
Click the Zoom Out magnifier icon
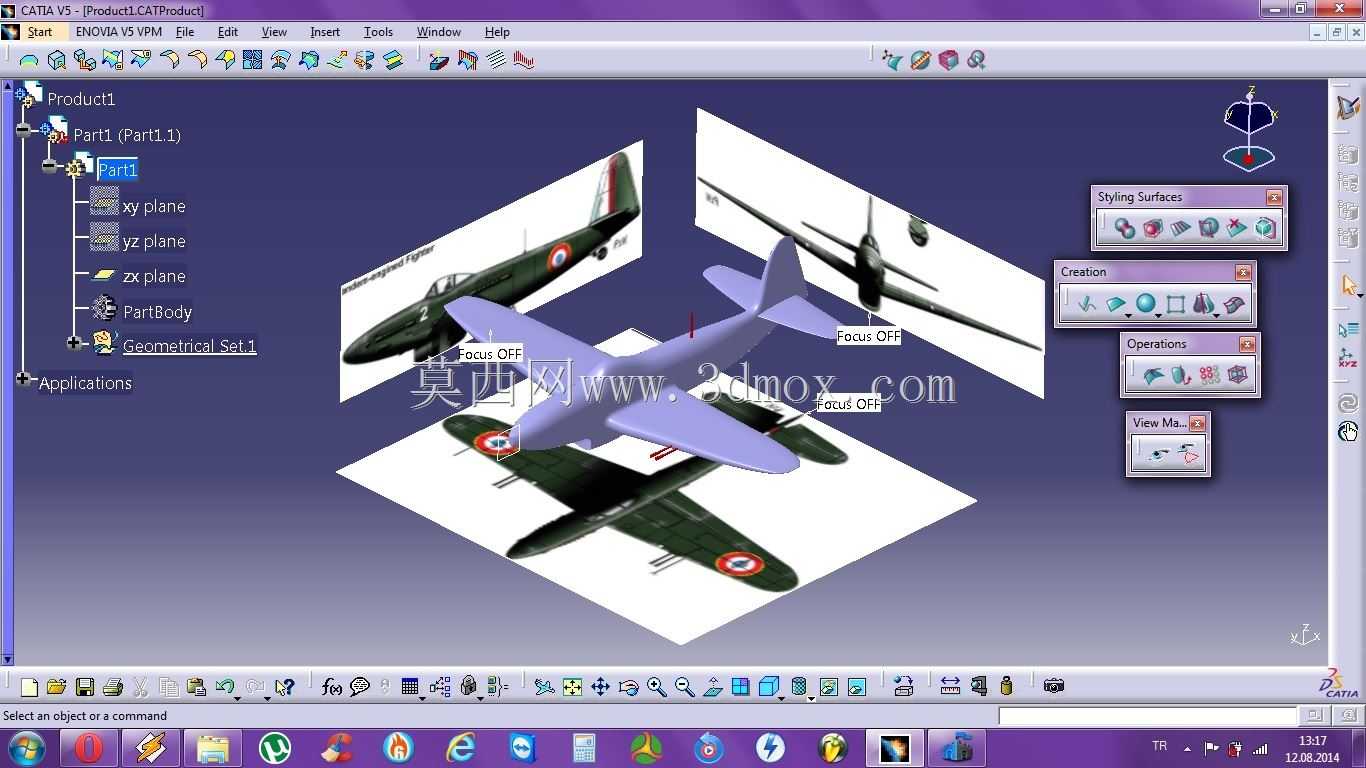click(684, 686)
